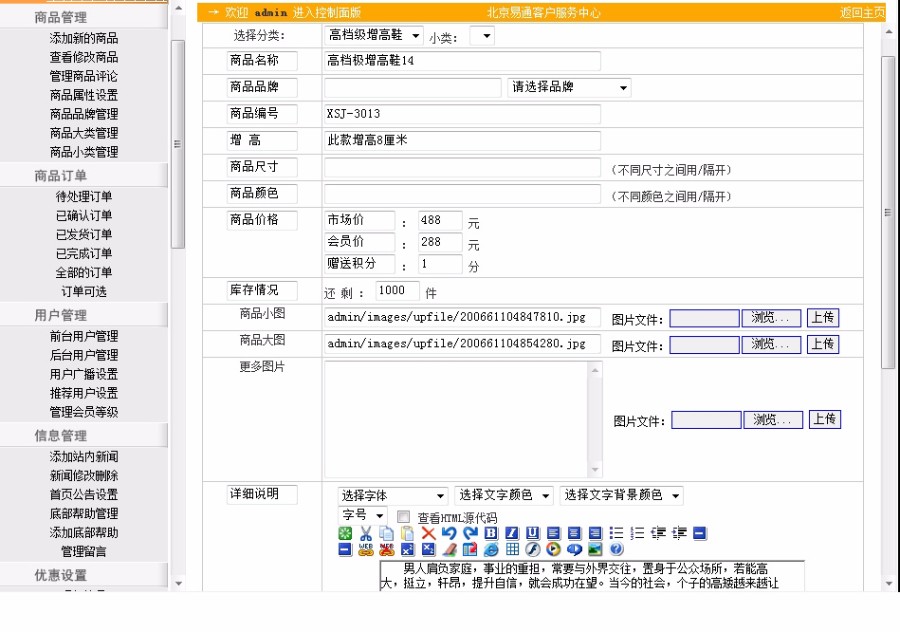Image resolution: width=900 pixels, height=632 pixels.
Task: Open 查看修改商品 in the sidebar
Action: click(84, 57)
